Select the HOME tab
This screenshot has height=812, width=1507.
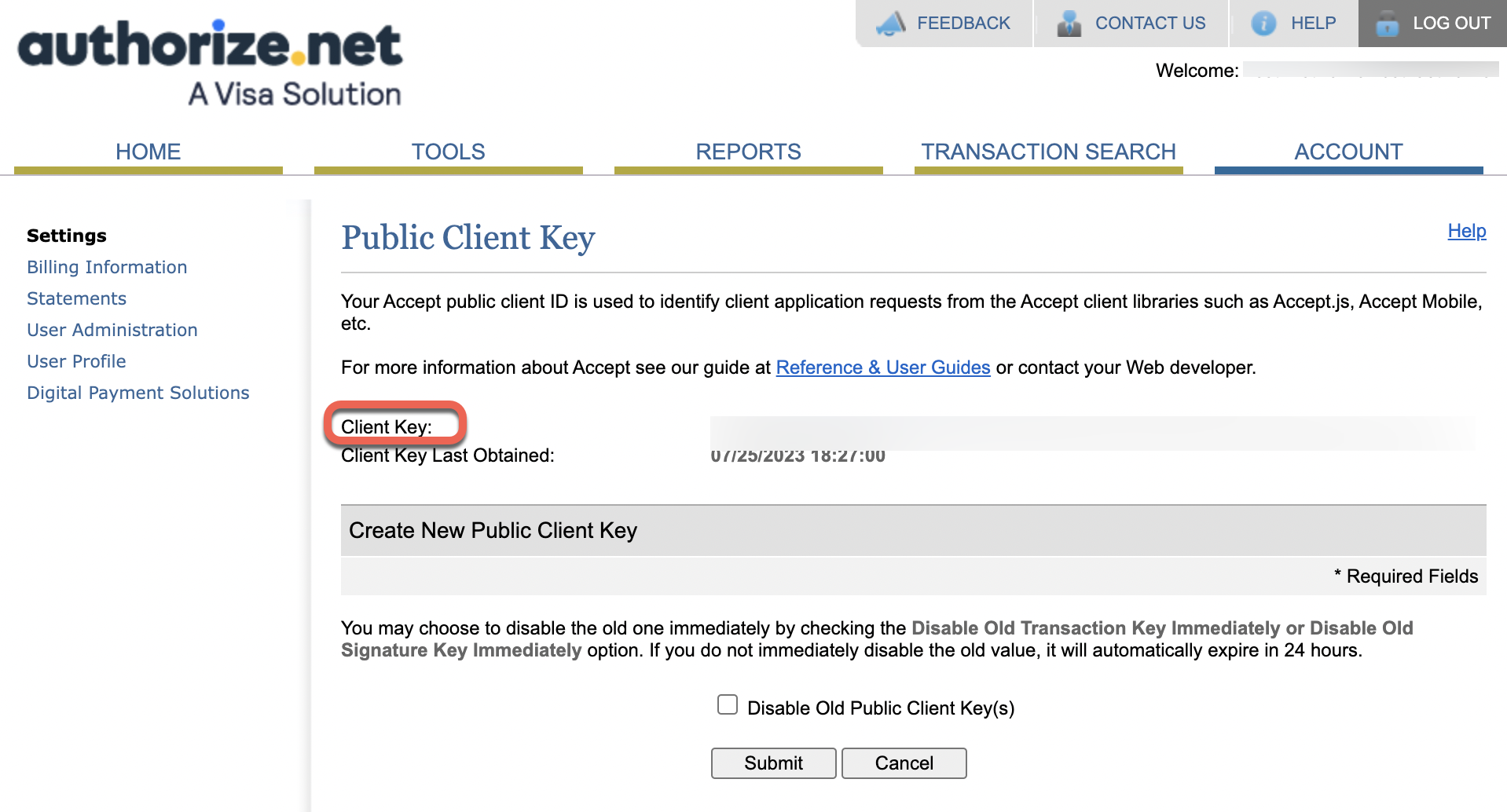click(x=148, y=152)
